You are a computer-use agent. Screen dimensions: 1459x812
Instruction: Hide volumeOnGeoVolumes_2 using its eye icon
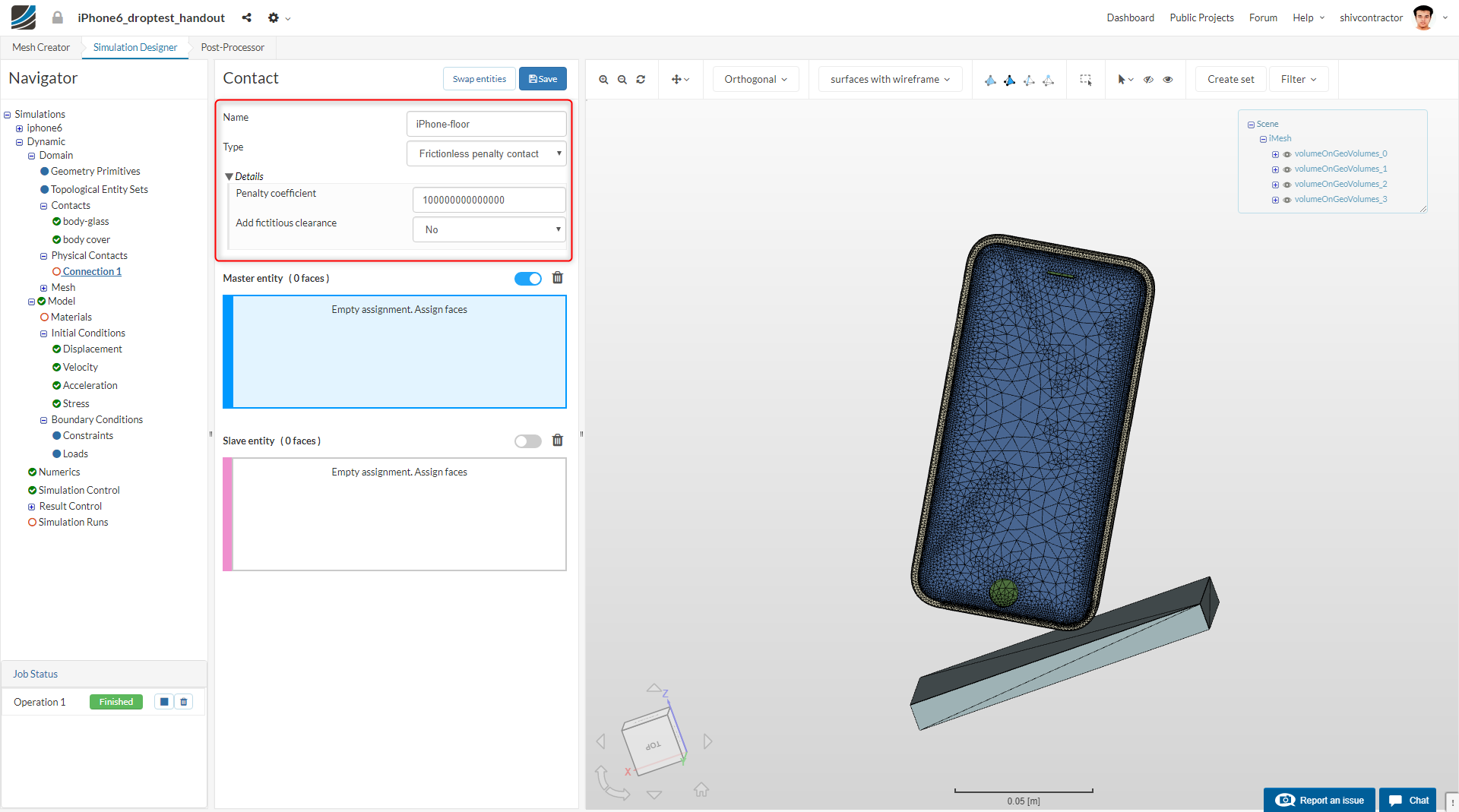(1287, 185)
